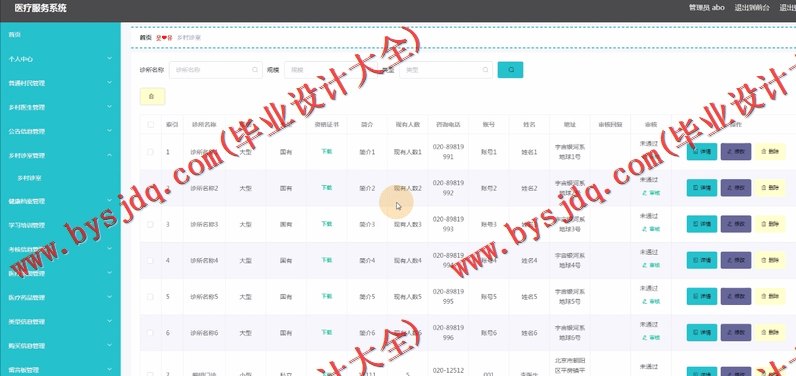Click 详情 button for 姓名1 row
The width and height of the screenshot is (796, 376).
(702, 152)
